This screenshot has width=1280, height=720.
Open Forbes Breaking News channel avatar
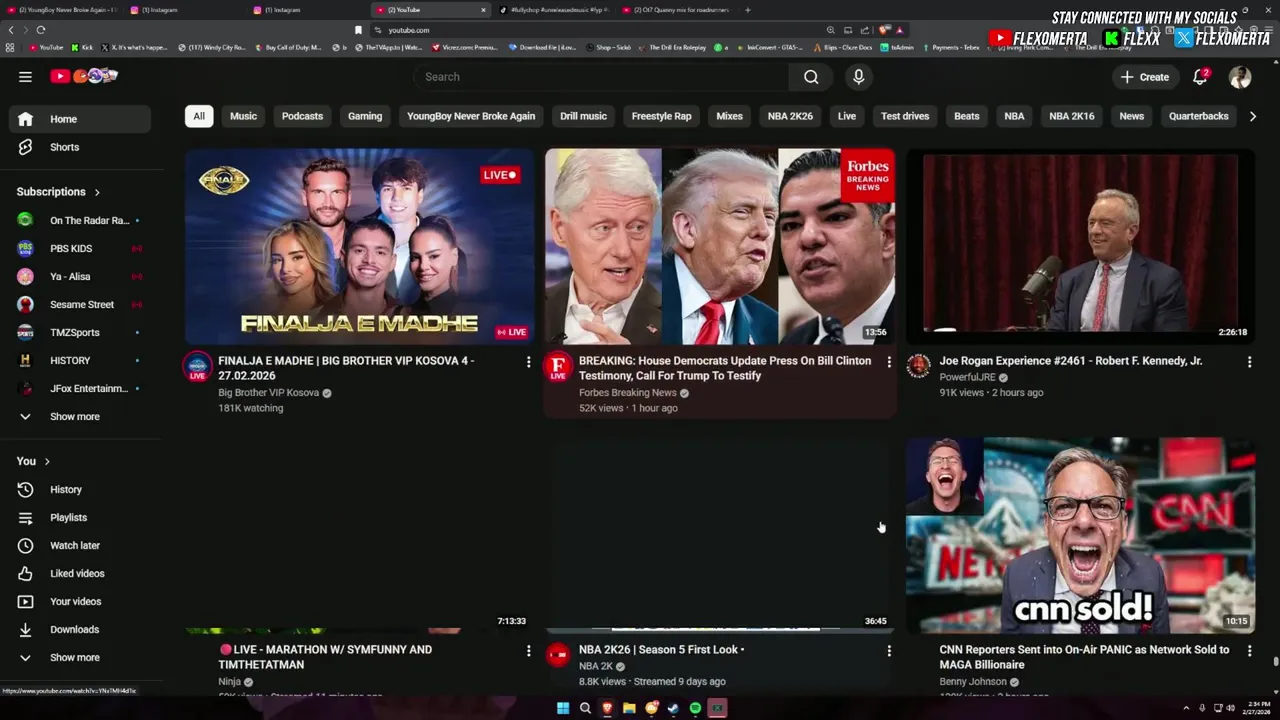[558, 366]
